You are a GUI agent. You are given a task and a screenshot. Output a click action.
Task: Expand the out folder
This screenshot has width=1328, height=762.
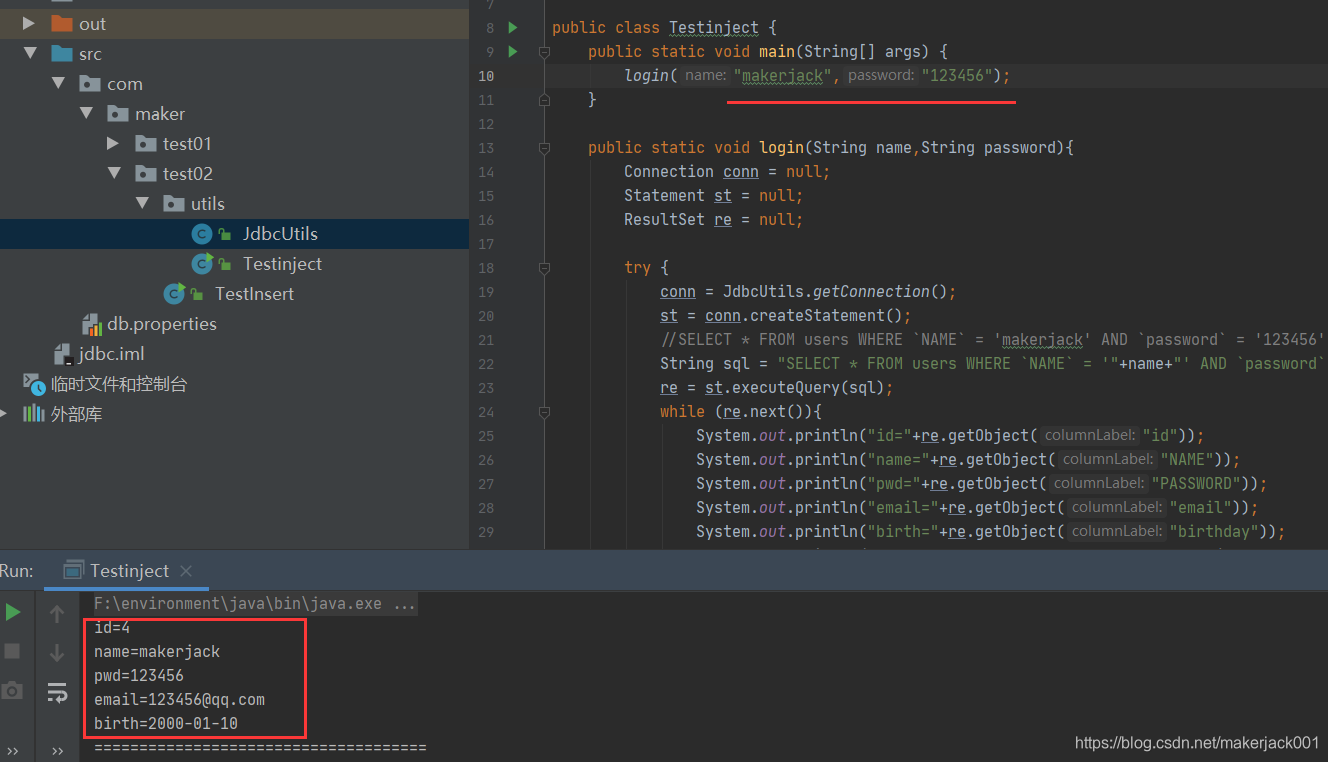tap(29, 23)
